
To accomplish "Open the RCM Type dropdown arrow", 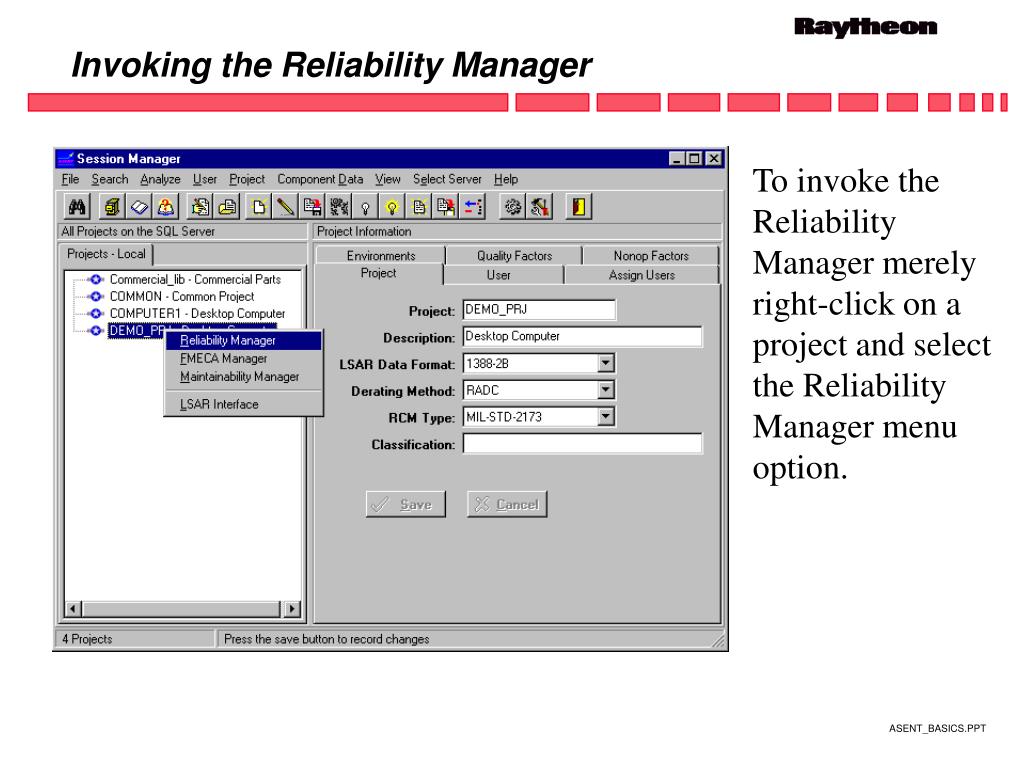I will point(606,417).
